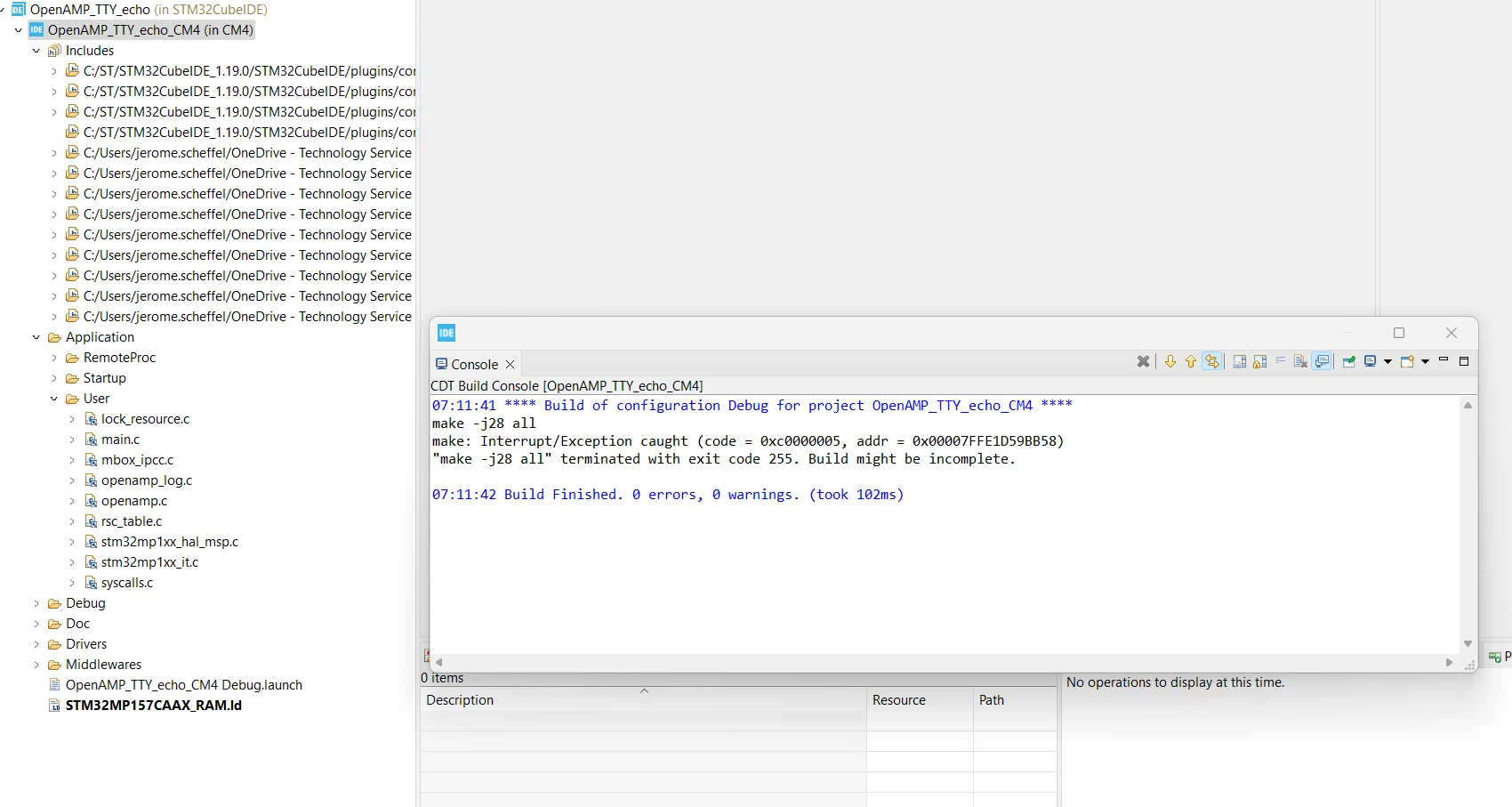Select rsc_table.c file
Screen dimensions: 1512x807
(x=132, y=521)
